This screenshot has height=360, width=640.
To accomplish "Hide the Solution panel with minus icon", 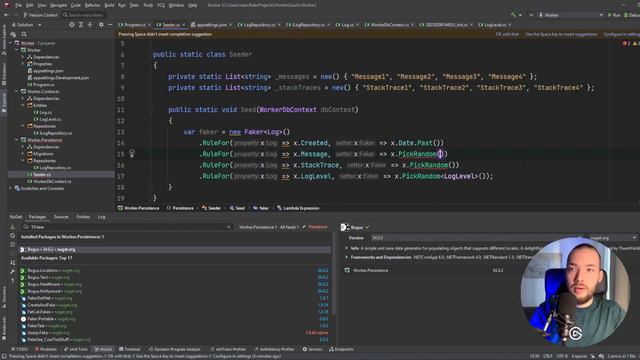I will 110,25.
